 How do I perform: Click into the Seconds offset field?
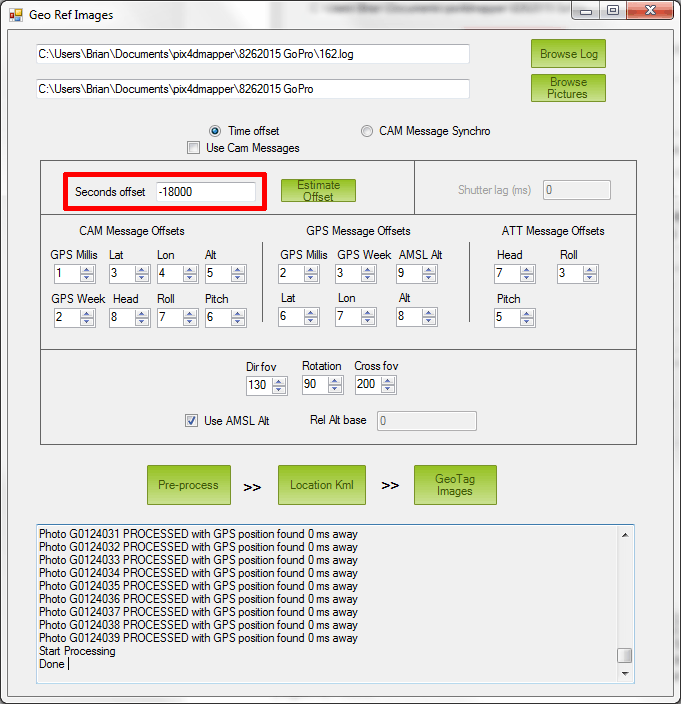pos(205,191)
